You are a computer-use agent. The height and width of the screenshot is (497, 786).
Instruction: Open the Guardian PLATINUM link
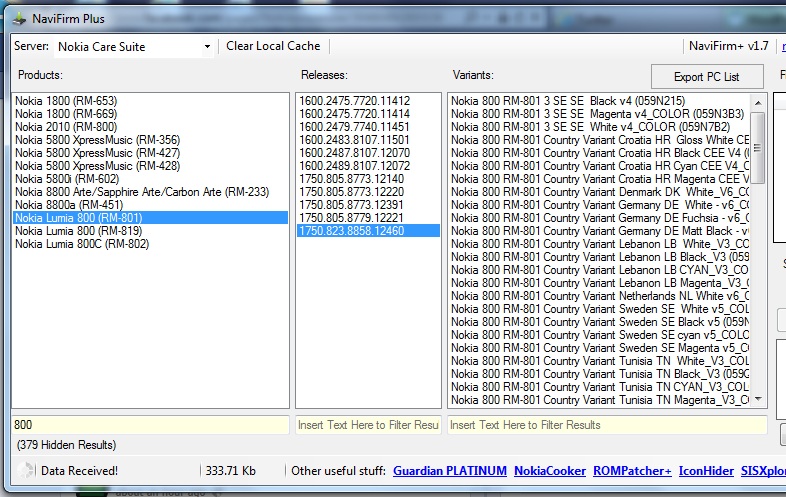pyautogui.click(x=450, y=471)
